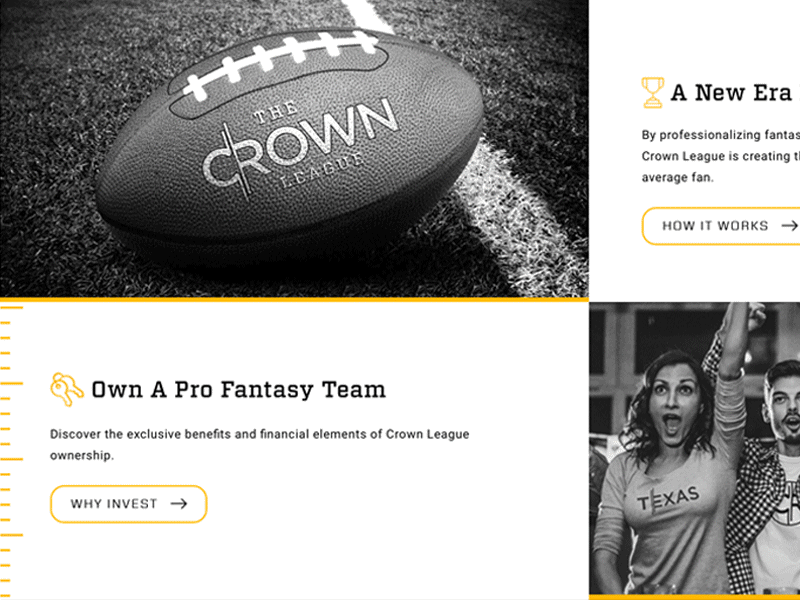Click the trophy icon beside A New Era

(x=652, y=93)
